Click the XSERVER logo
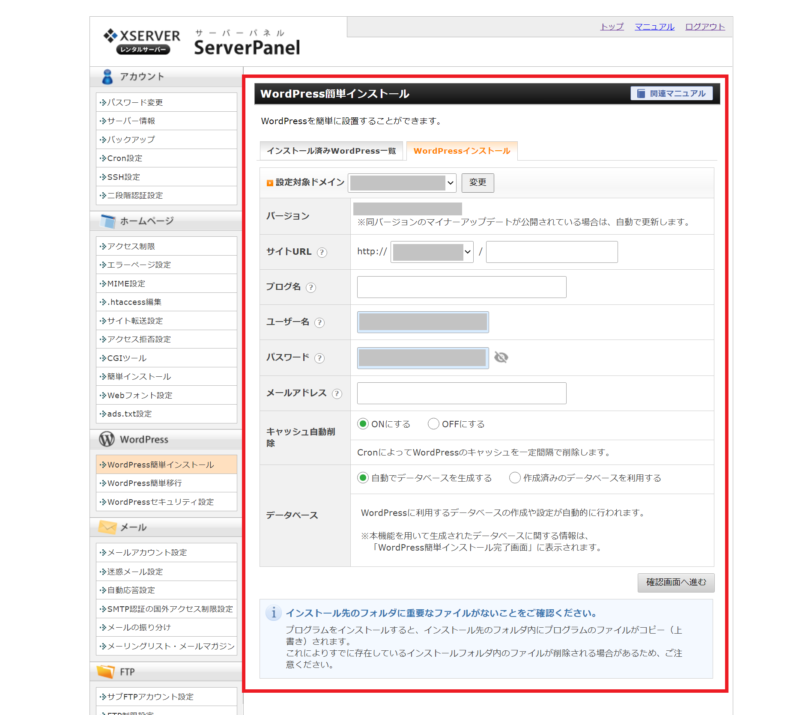The width and height of the screenshot is (800, 715). [141, 41]
